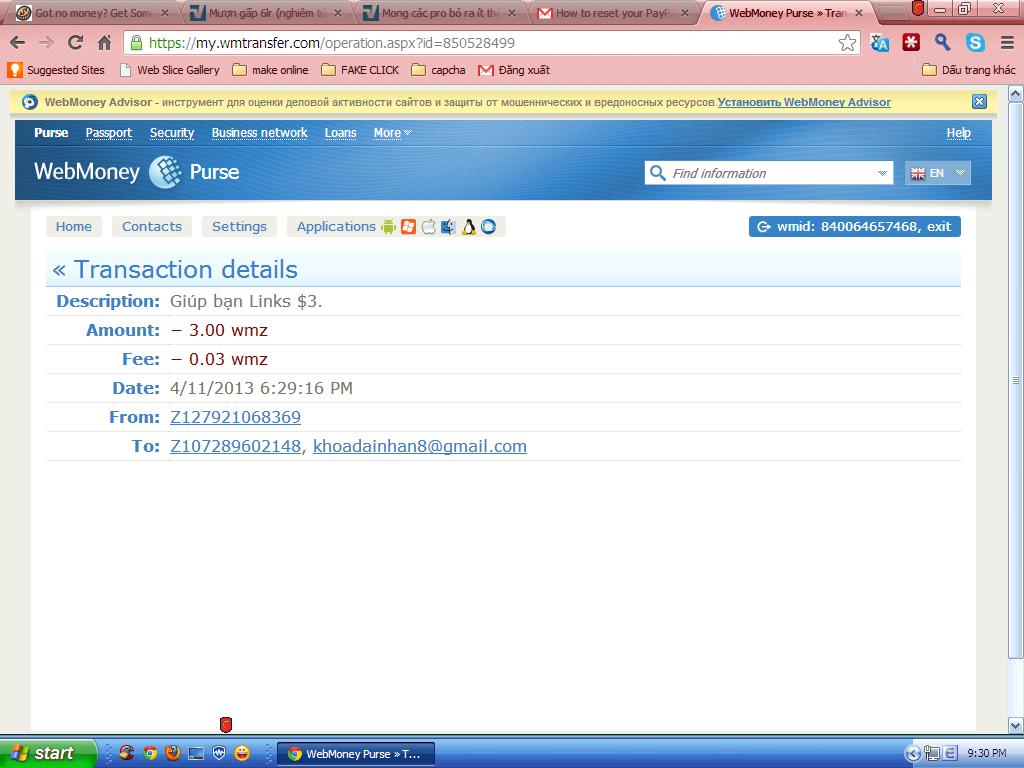The image size is (1024, 768).
Task: Go to the Home button
Action: click(74, 227)
